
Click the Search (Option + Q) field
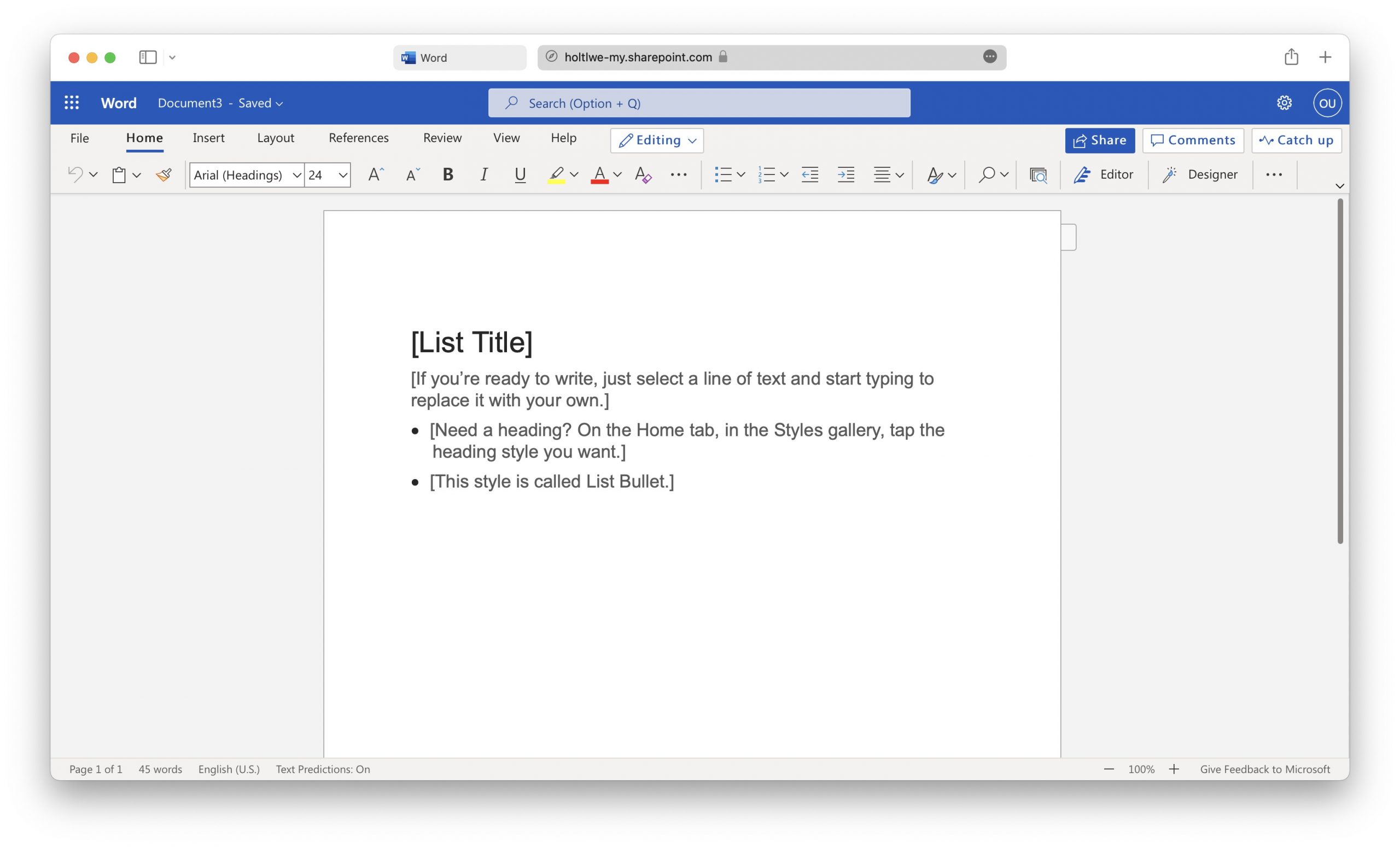[699, 103]
